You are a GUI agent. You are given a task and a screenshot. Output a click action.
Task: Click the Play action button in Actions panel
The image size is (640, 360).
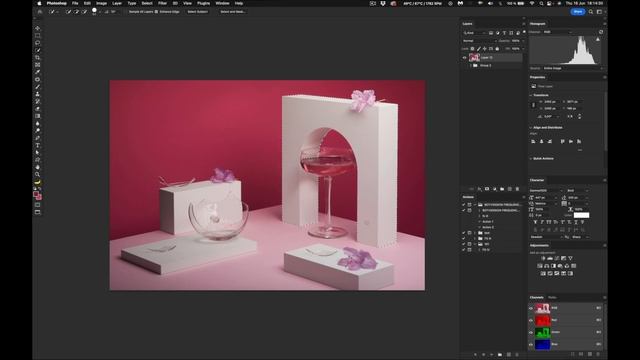[x=491, y=355]
